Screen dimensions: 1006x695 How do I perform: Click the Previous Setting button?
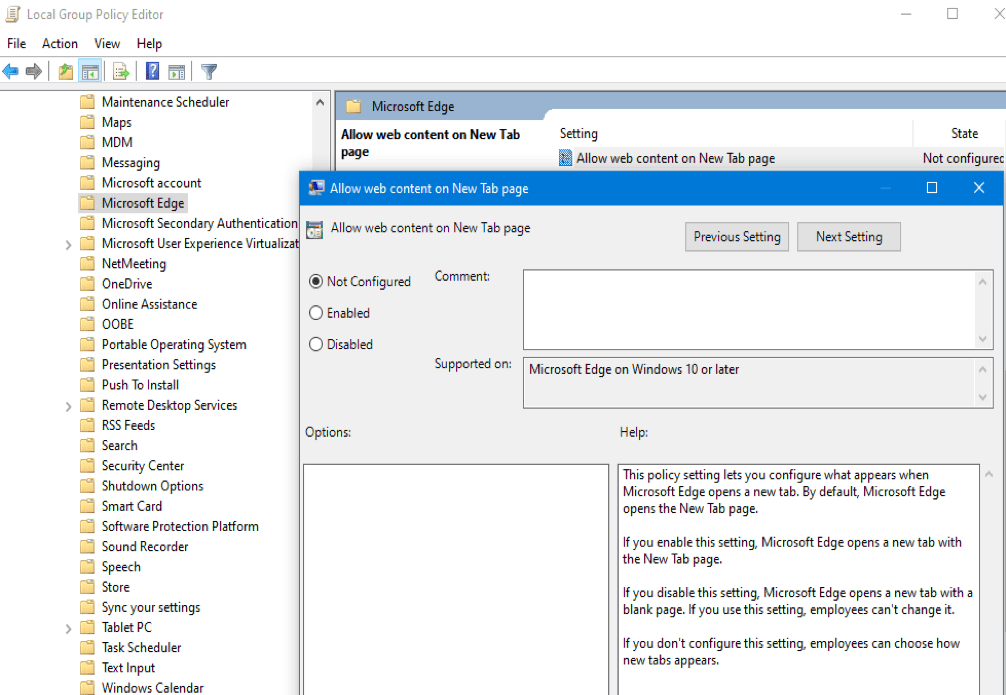[x=737, y=237]
